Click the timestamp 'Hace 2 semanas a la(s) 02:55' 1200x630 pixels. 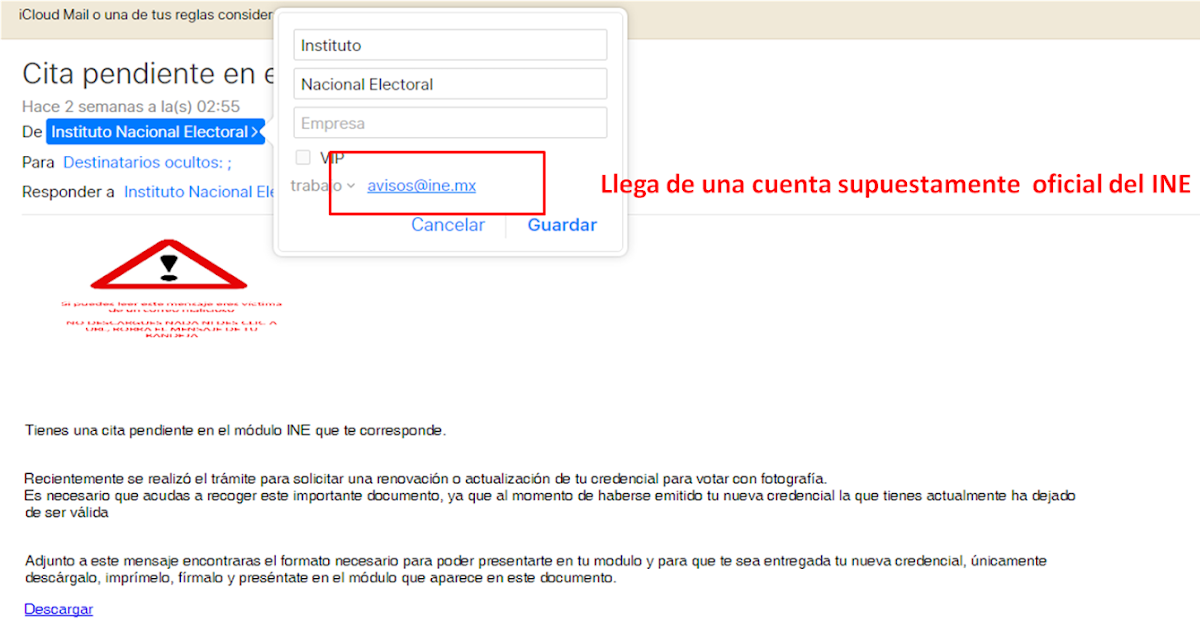[x=131, y=106]
